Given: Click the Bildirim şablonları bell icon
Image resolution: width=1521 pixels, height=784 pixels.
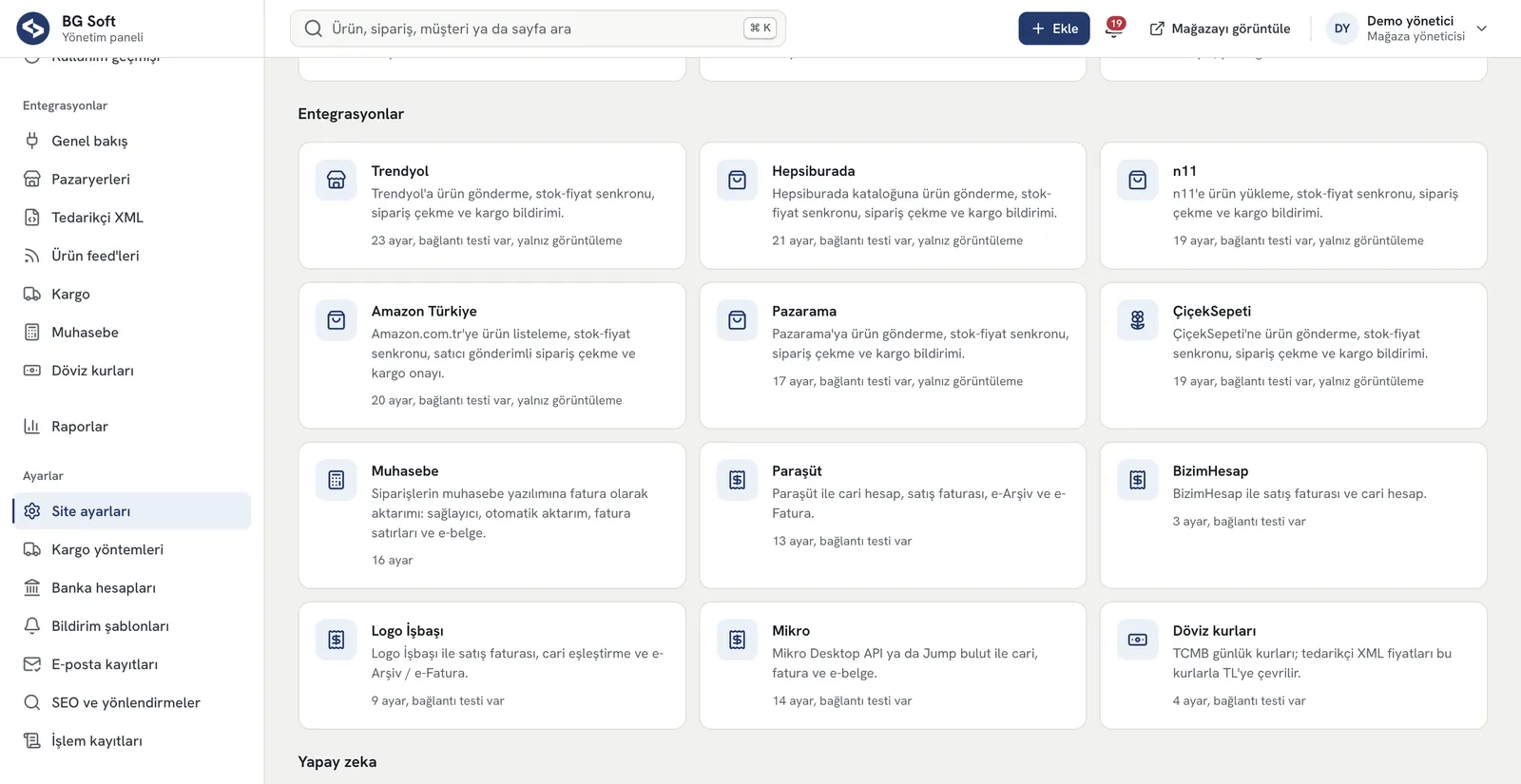Looking at the screenshot, I should tap(32, 626).
